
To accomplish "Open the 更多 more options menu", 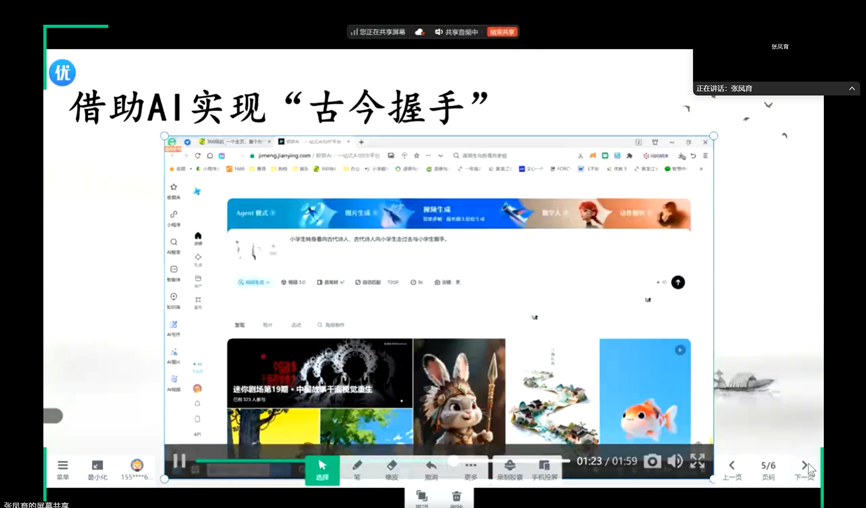I will tap(470, 468).
